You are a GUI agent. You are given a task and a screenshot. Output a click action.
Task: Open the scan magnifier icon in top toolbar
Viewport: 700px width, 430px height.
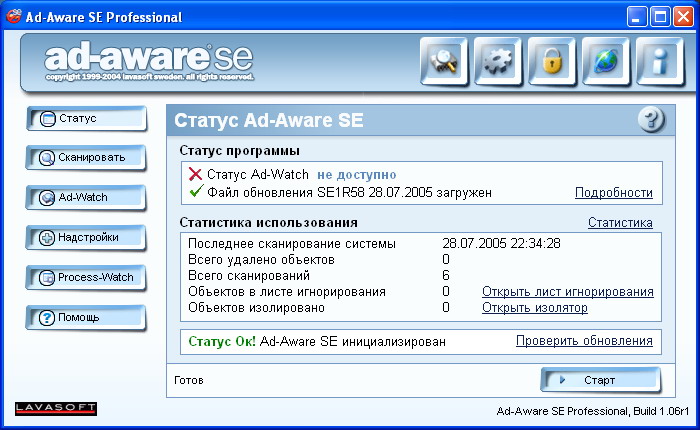coord(445,62)
